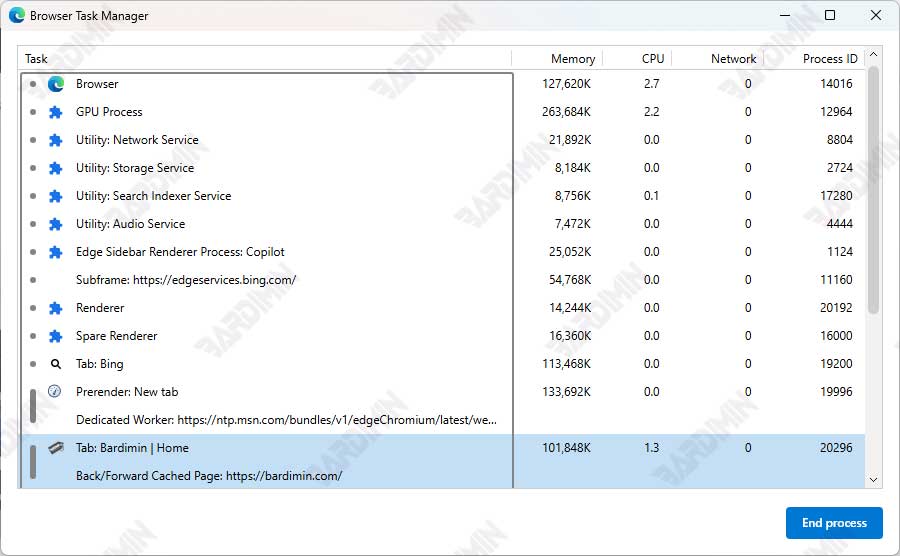
Task: Click CPU value 2.2 in GPU Process row
Action: click(x=651, y=112)
